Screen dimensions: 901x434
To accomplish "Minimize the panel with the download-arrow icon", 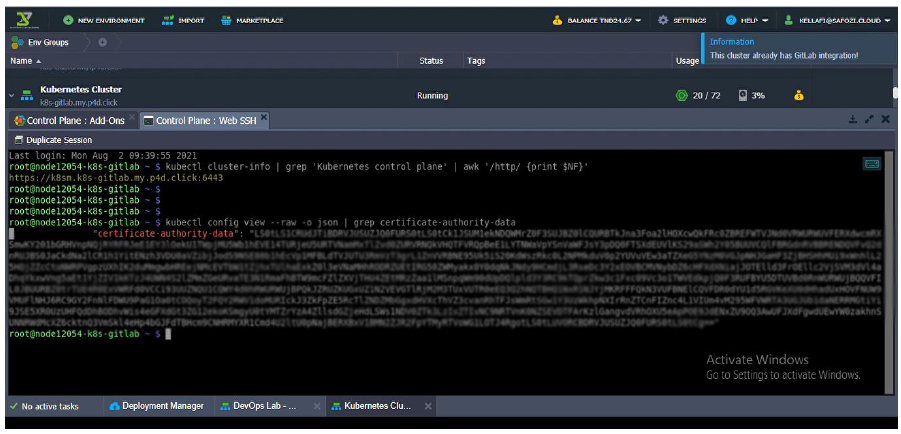I will tap(853, 120).
